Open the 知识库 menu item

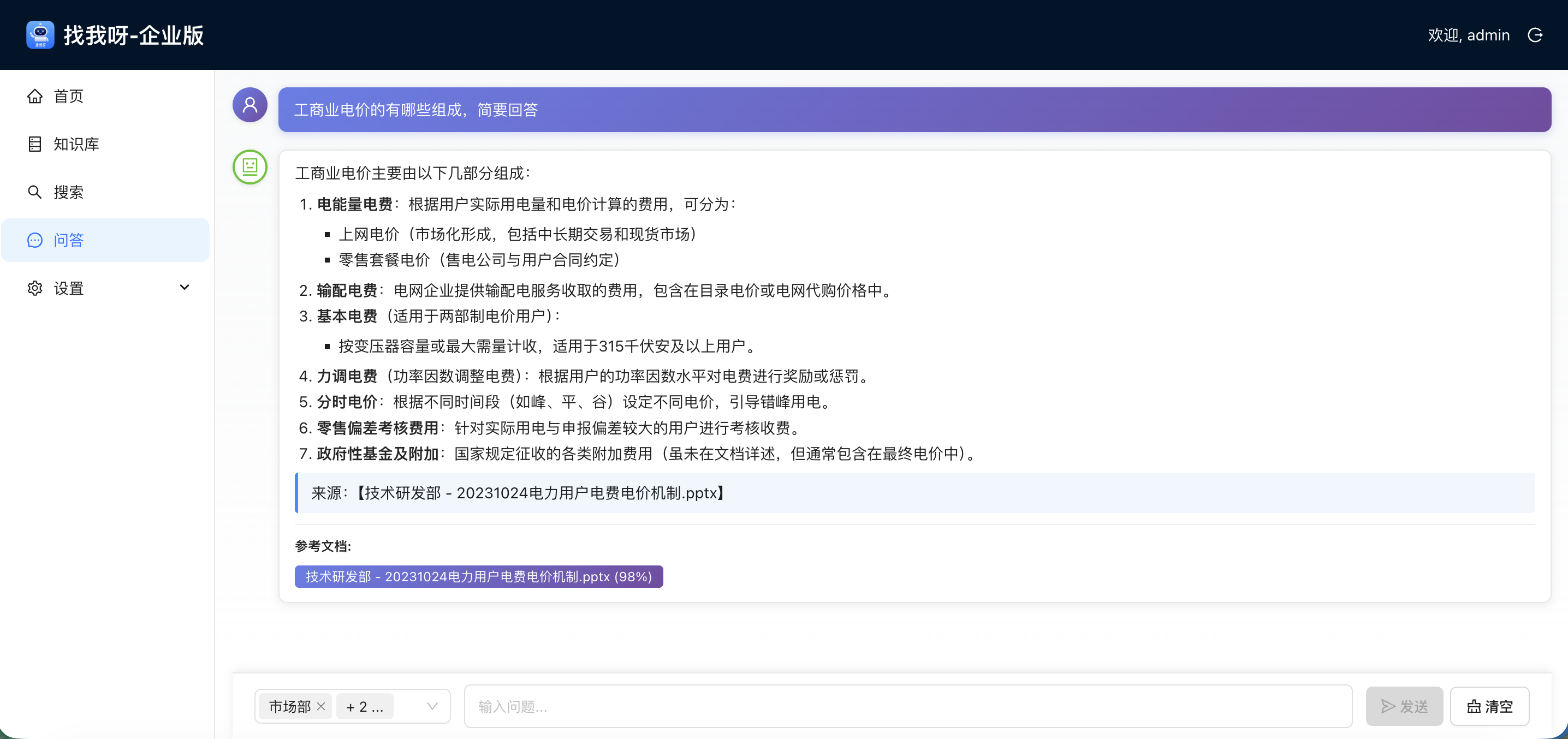(76, 144)
